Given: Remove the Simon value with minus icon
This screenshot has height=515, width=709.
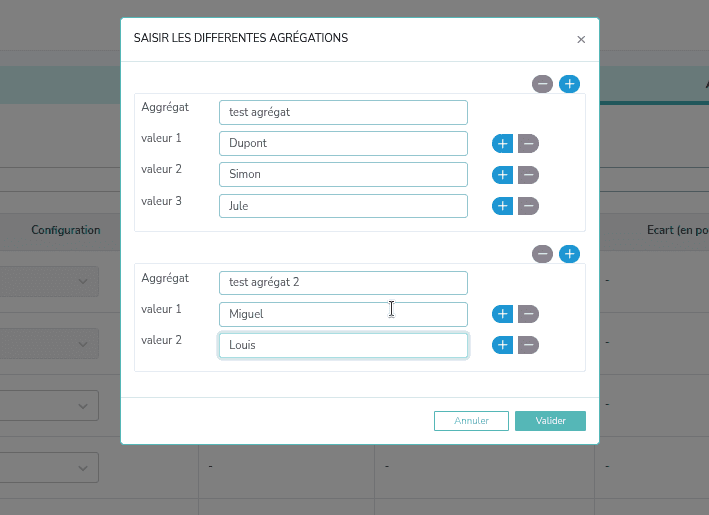Looking at the screenshot, I should (528, 175).
